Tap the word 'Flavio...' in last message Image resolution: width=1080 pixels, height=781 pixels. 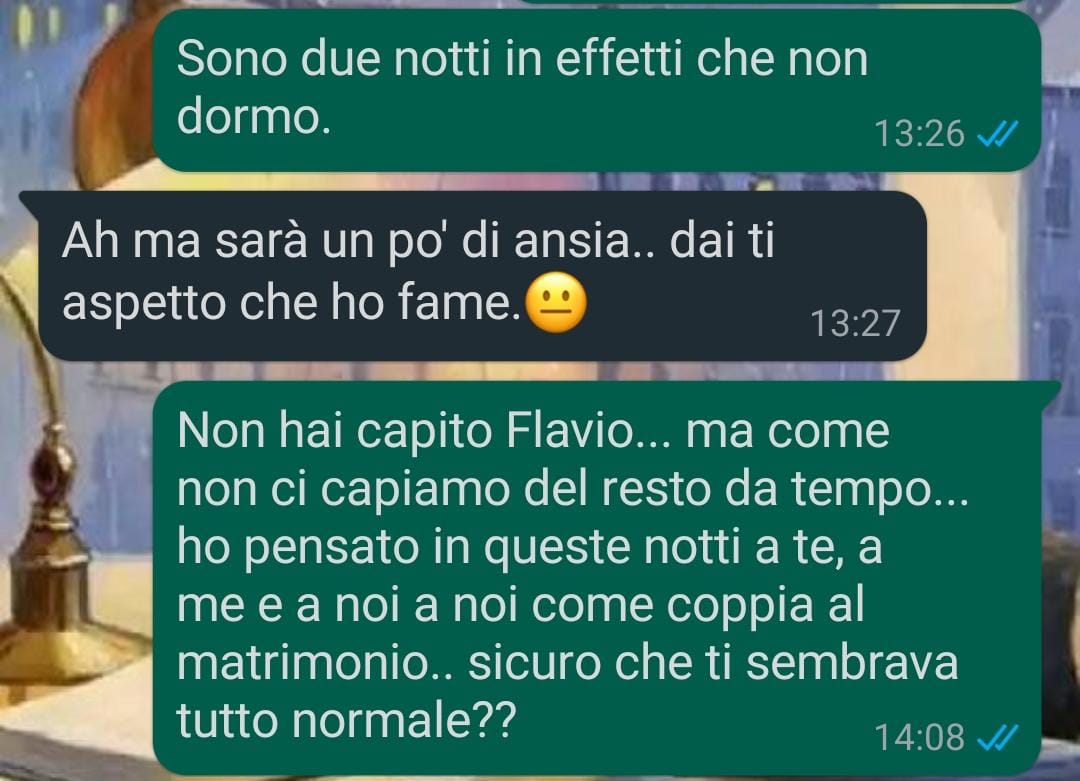(x=588, y=430)
